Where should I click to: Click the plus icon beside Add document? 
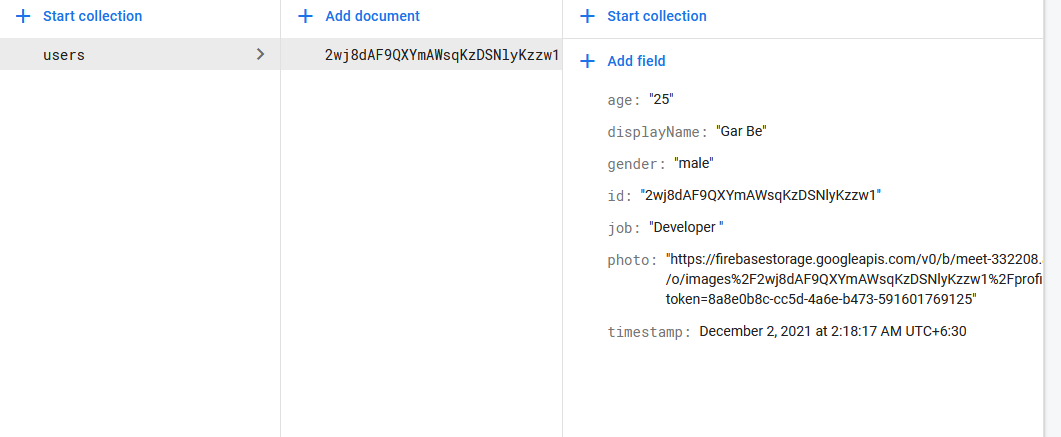click(306, 16)
